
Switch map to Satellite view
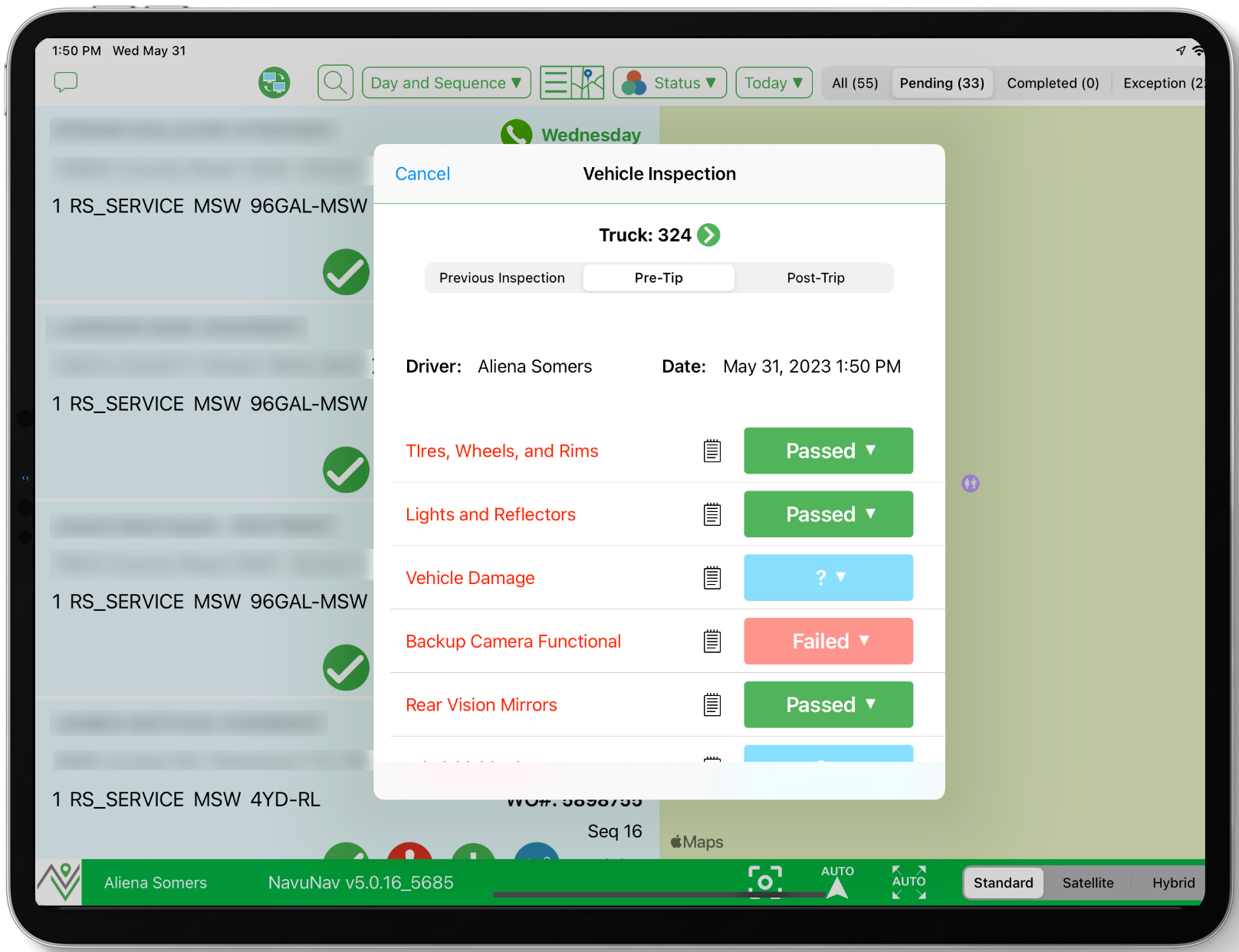pyautogui.click(x=1088, y=882)
